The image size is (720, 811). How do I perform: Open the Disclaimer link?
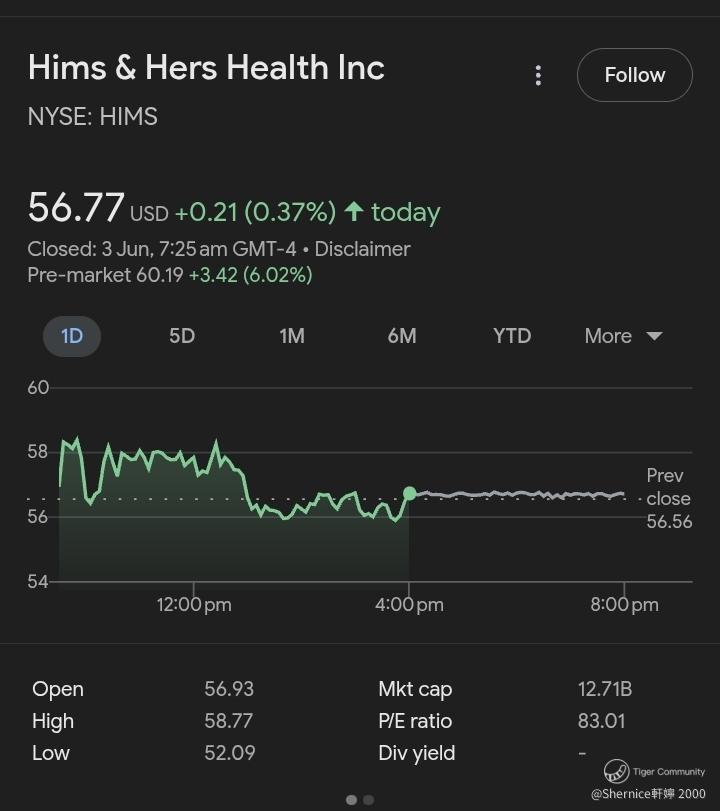click(363, 249)
